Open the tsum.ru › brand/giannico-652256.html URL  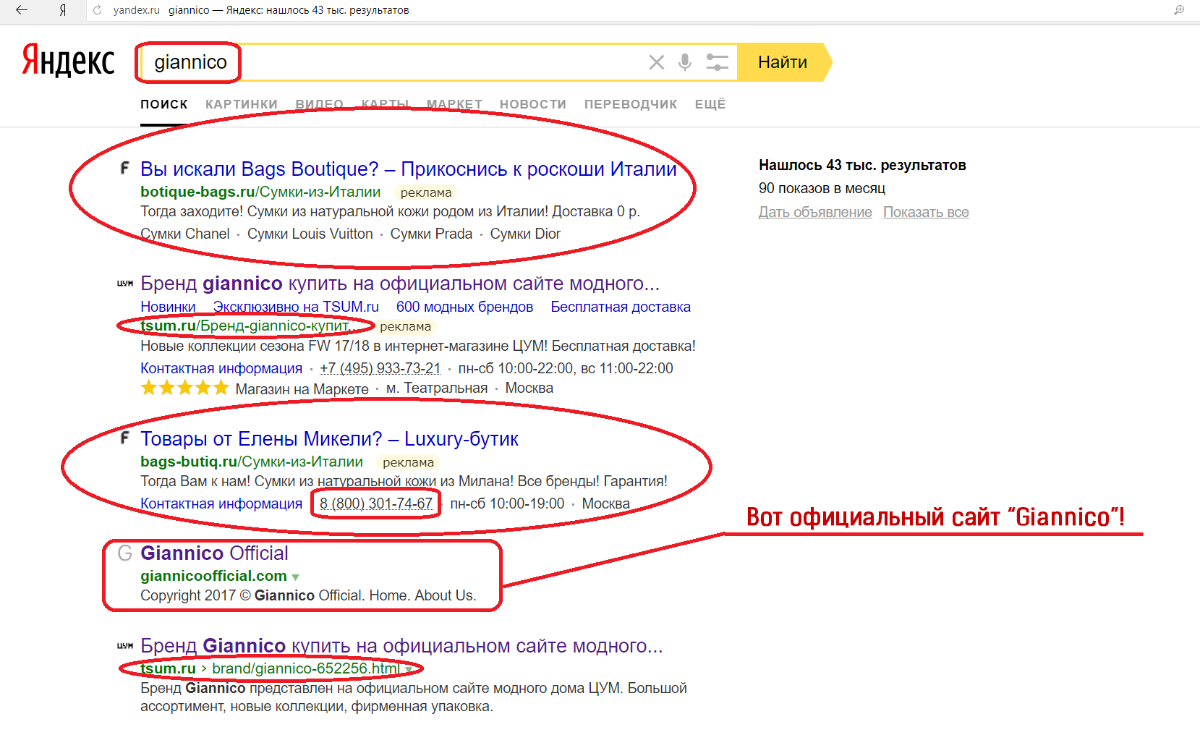click(x=270, y=668)
